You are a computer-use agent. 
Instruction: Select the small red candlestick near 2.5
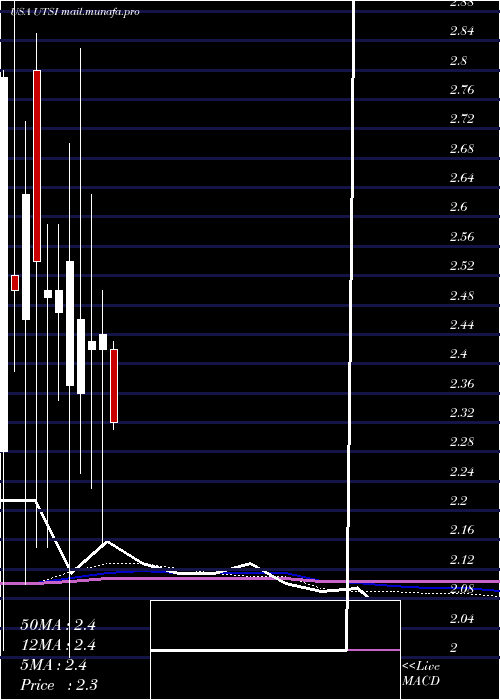[15, 283]
